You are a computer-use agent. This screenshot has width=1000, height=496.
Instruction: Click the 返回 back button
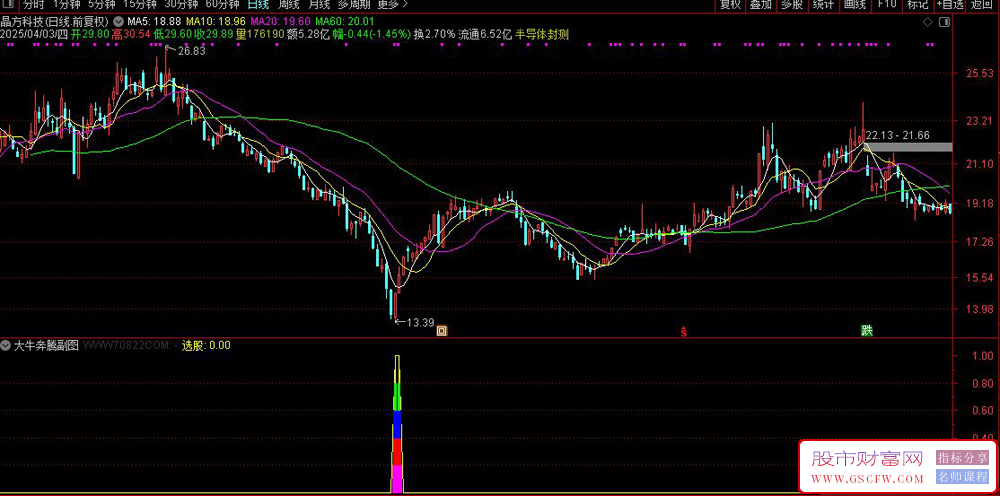(x=983, y=4)
